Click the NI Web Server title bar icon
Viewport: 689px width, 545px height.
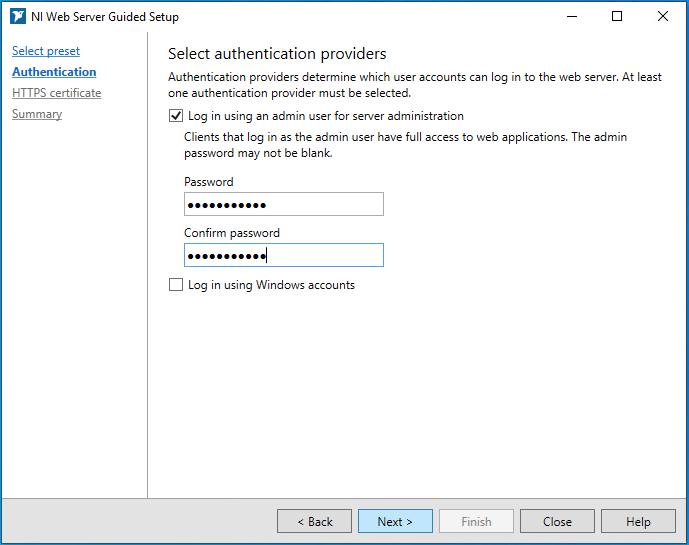(x=17, y=17)
